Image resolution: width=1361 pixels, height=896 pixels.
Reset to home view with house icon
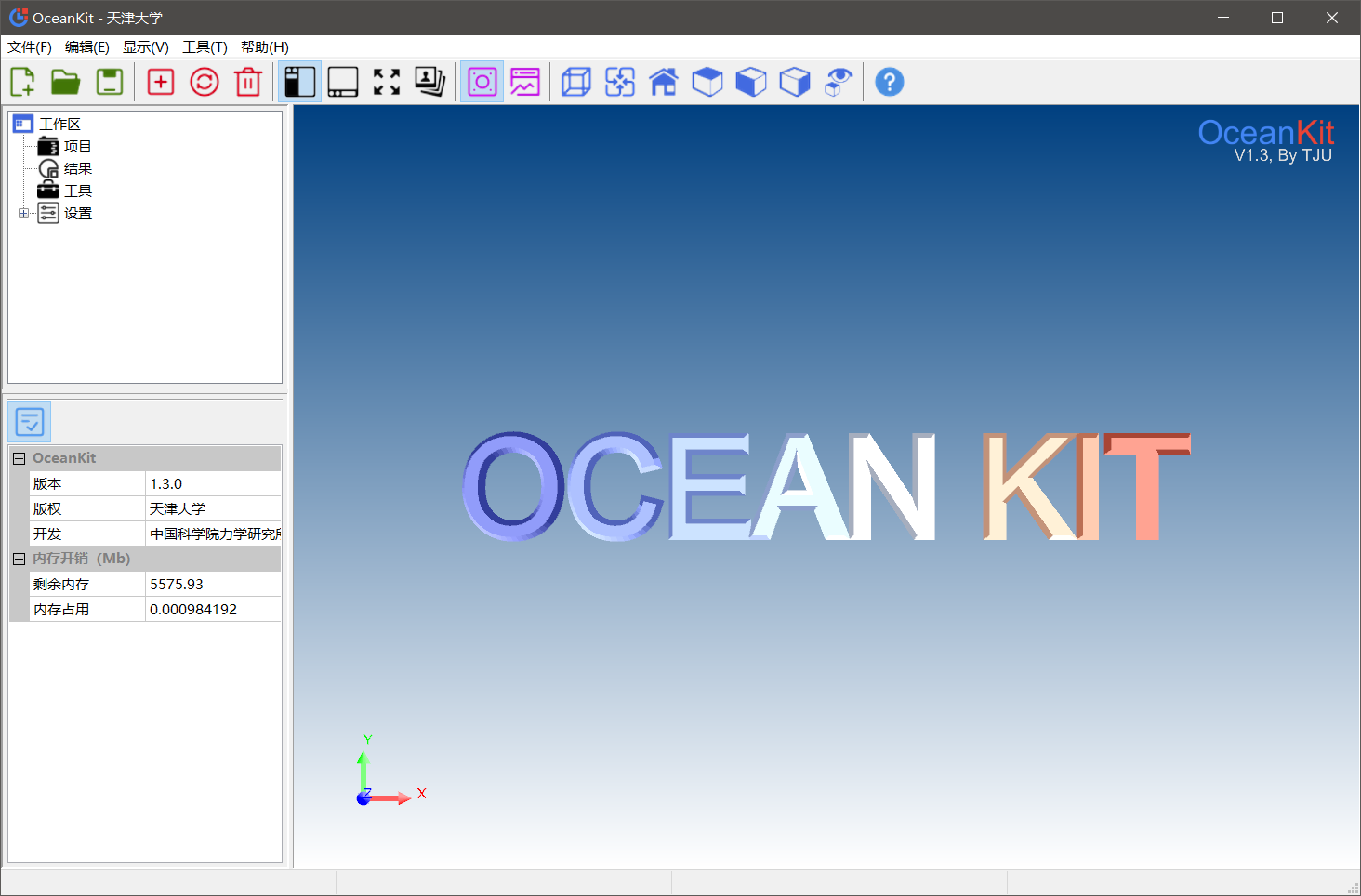click(x=664, y=82)
